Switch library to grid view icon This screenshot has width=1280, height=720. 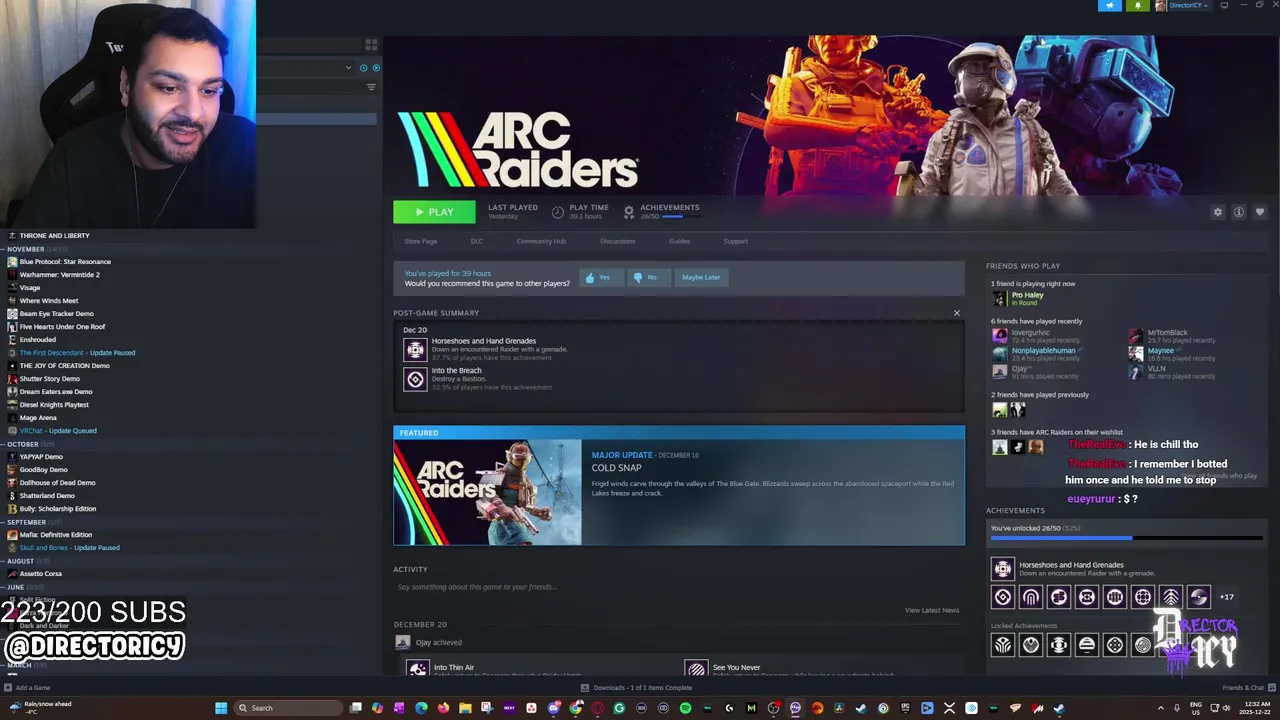coord(371,45)
